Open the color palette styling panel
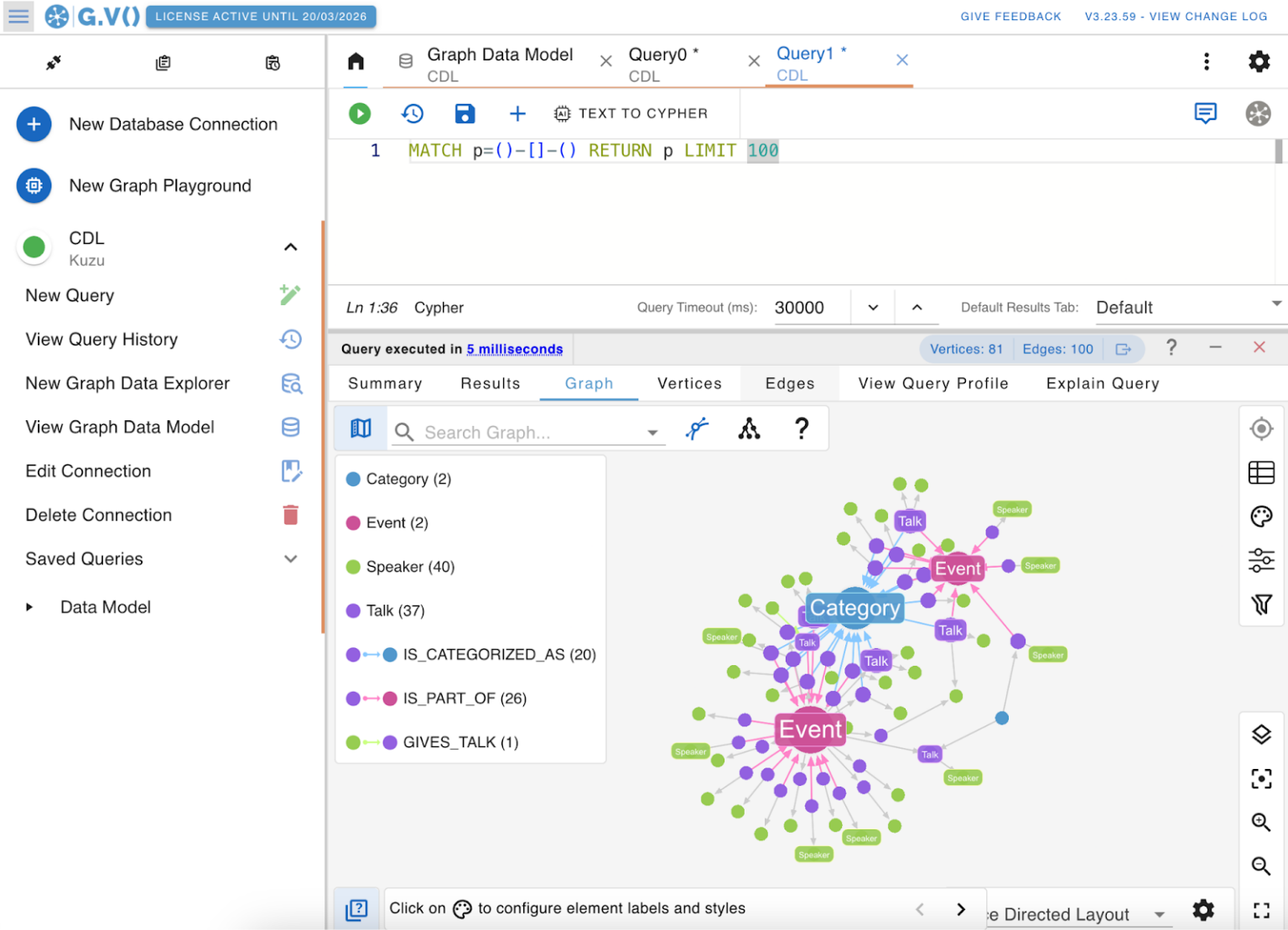Screen dimensions: 1288x930 tap(1261, 517)
